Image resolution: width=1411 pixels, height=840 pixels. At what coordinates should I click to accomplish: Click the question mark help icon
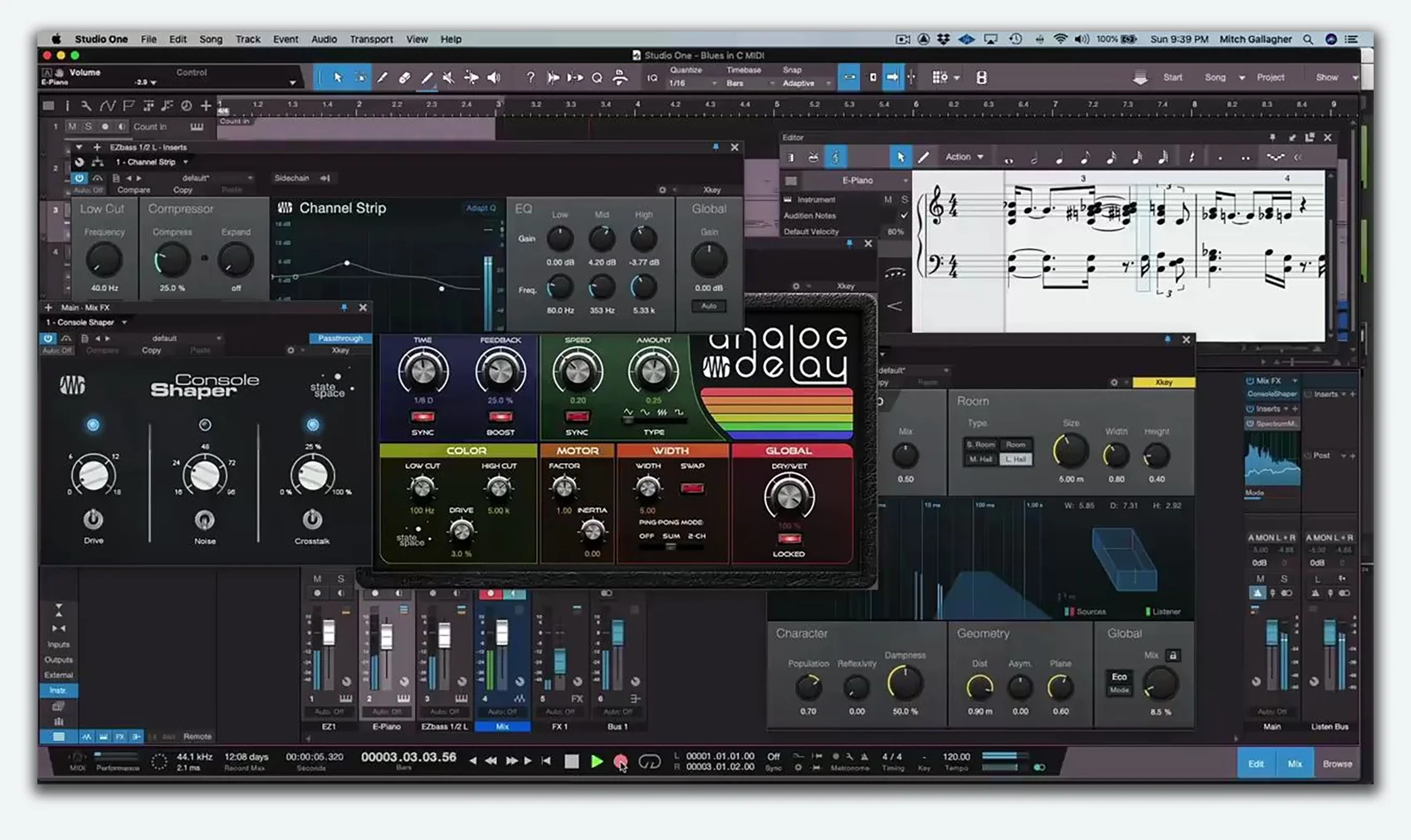530,77
